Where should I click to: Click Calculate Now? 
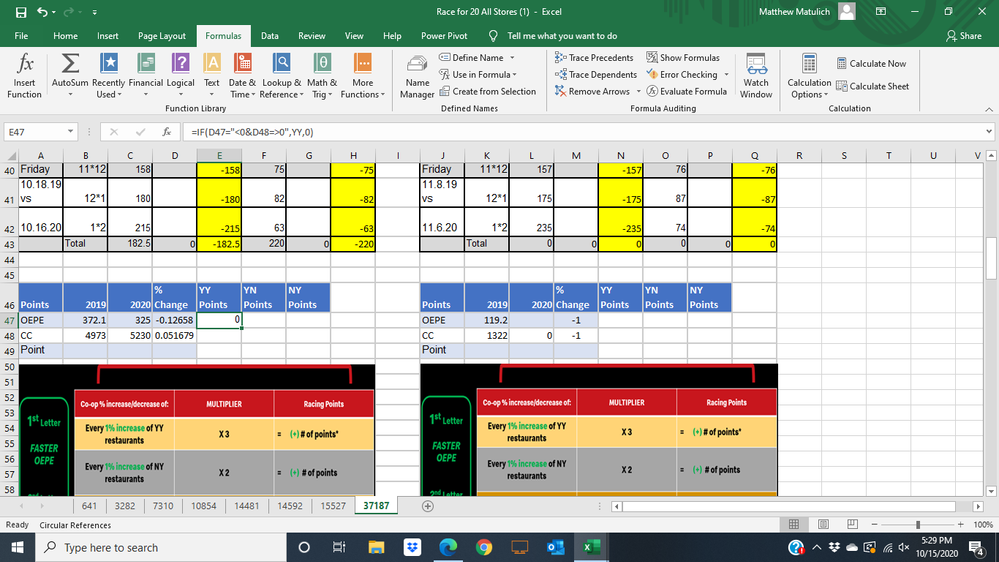[x=871, y=64]
